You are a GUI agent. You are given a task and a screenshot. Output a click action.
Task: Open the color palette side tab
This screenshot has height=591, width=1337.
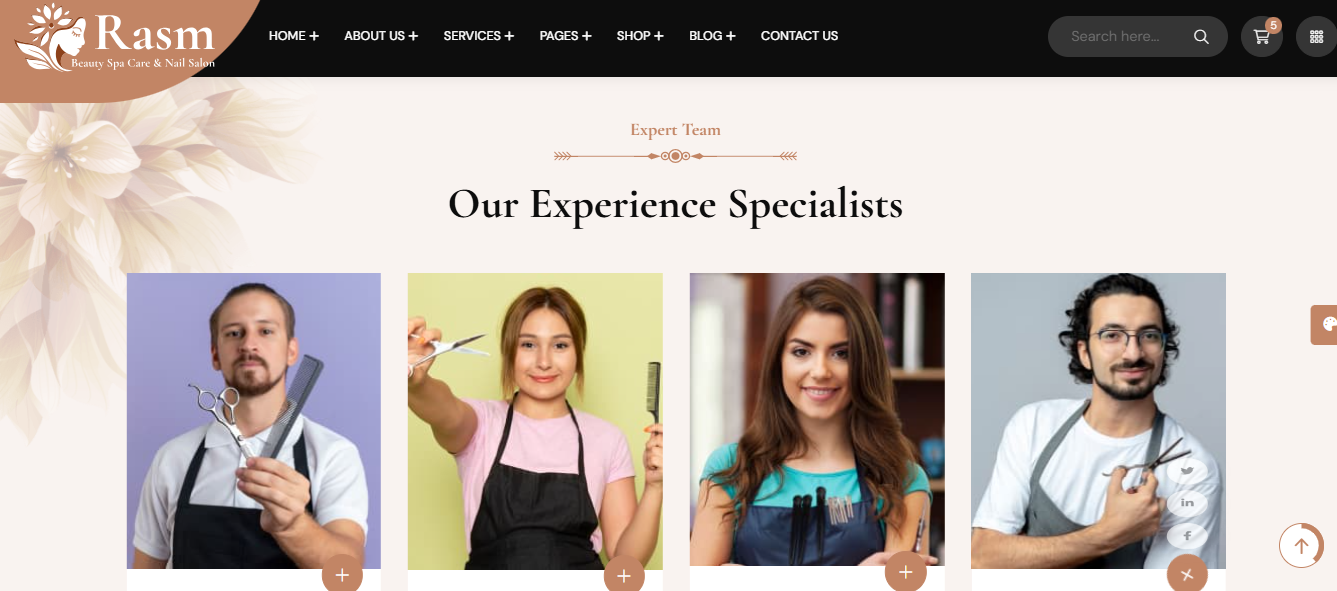coord(1324,324)
